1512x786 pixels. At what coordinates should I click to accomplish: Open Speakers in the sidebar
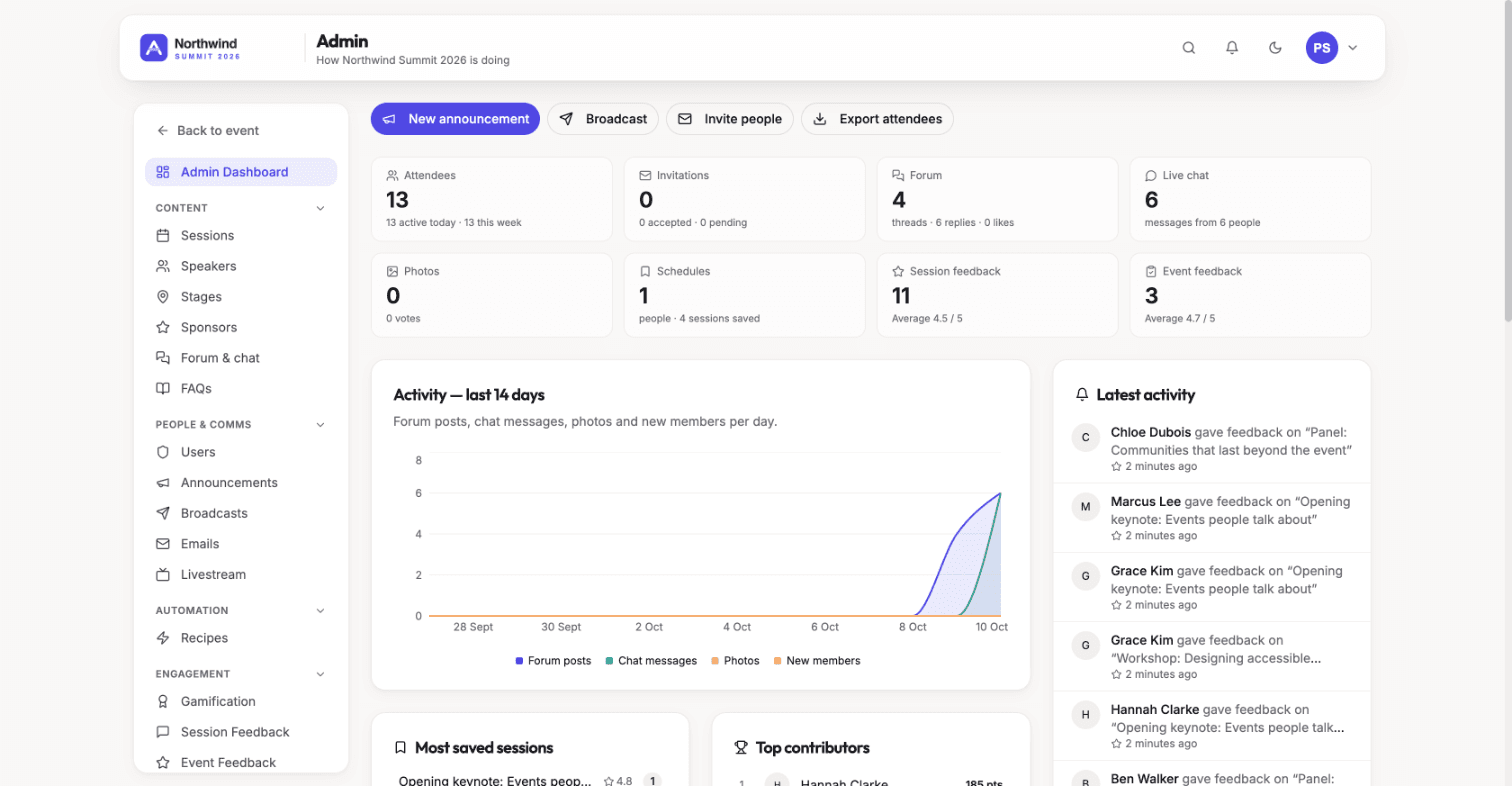[x=241, y=266]
